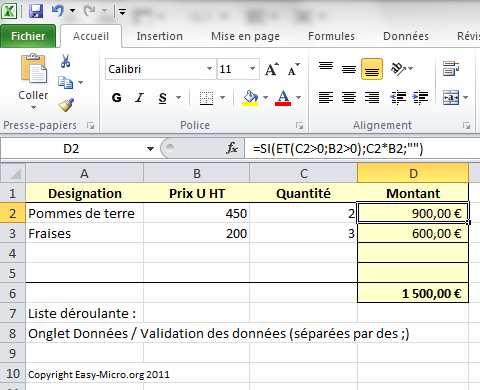Apply the yellow fill color bucket

250,98
